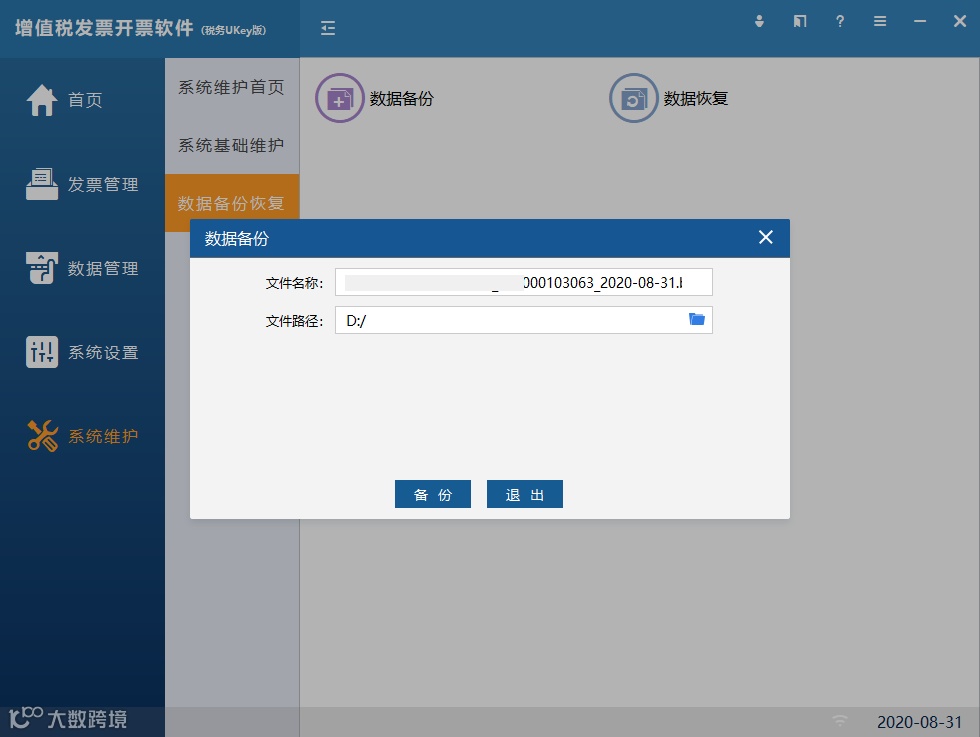Click the wrench tools maintenance icon
Screen dimensions: 980x737
pos(42,436)
